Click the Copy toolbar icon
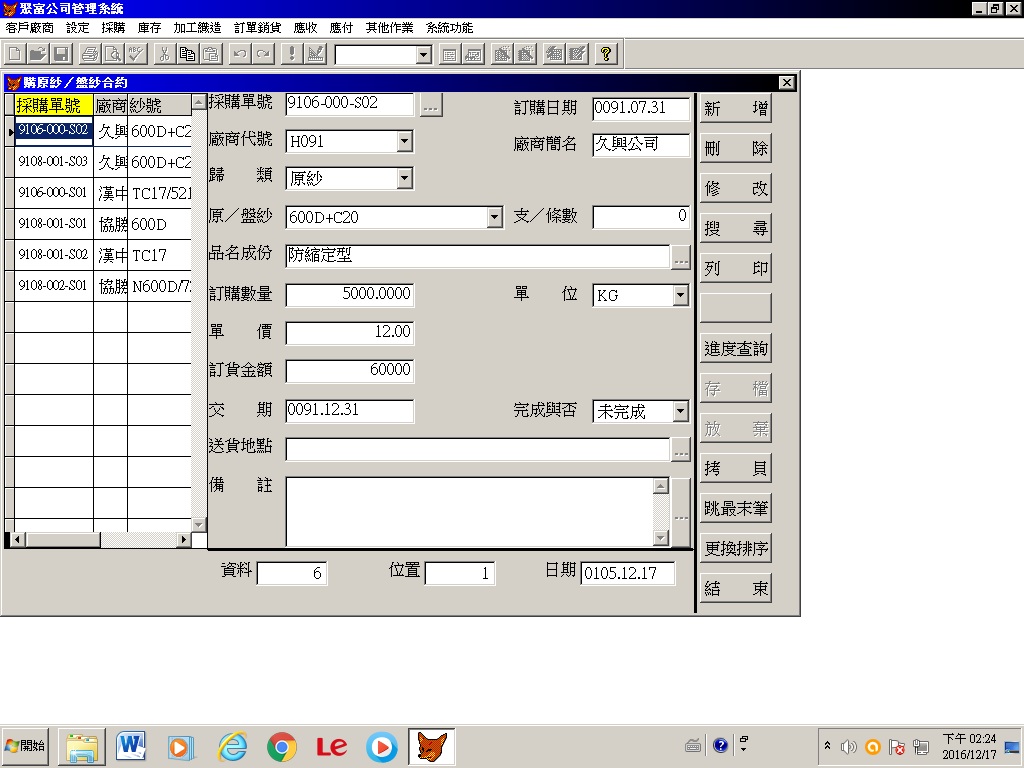Viewport: 1024px width, 768px height. tap(187, 54)
